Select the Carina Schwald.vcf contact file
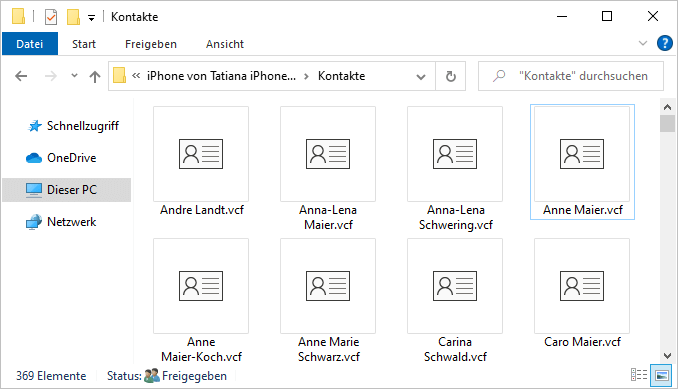678x389 pixels. (455, 301)
